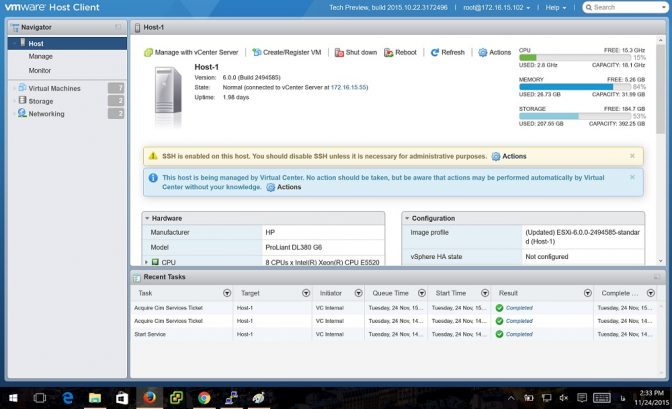Select the Start Service task row
The width and height of the screenshot is (672, 409).
click(393, 334)
